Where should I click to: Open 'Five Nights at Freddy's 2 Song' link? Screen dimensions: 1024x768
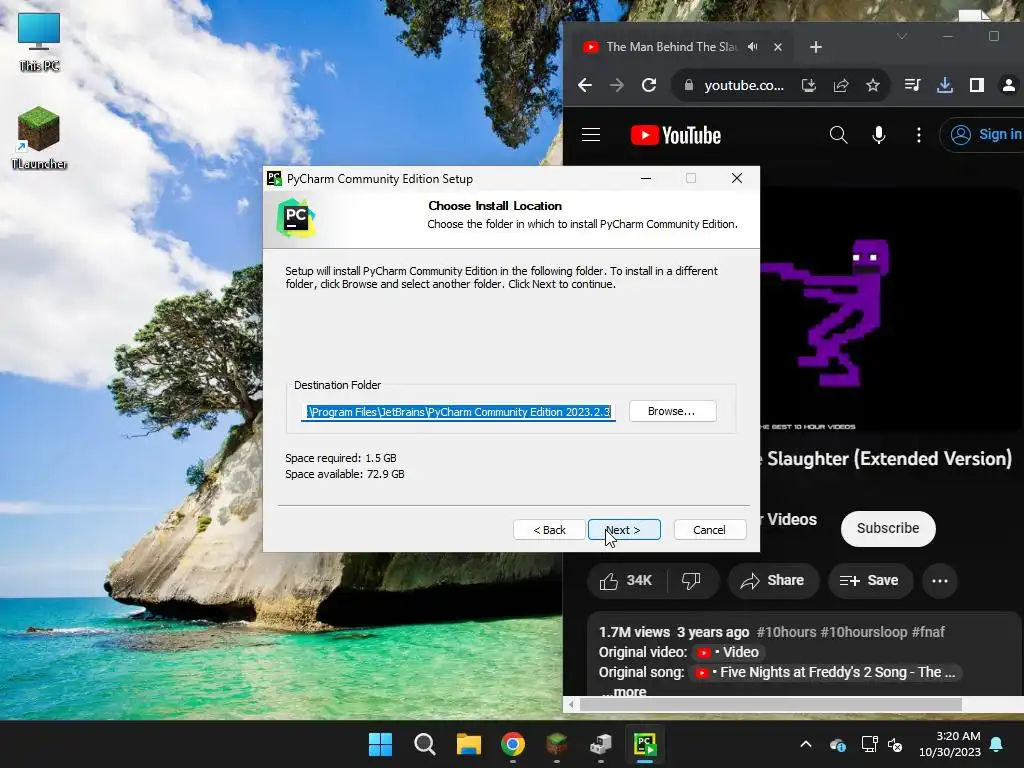point(825,673)
